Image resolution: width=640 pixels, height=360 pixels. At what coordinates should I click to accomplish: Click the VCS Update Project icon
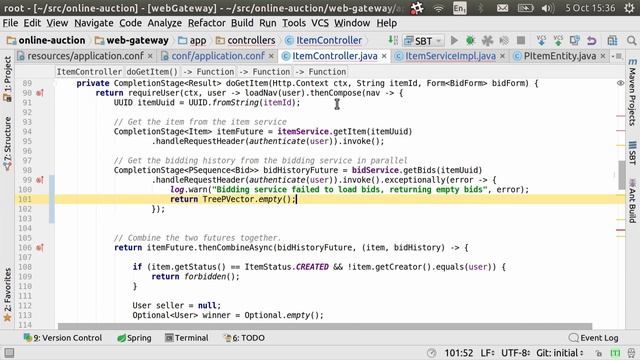541,40
